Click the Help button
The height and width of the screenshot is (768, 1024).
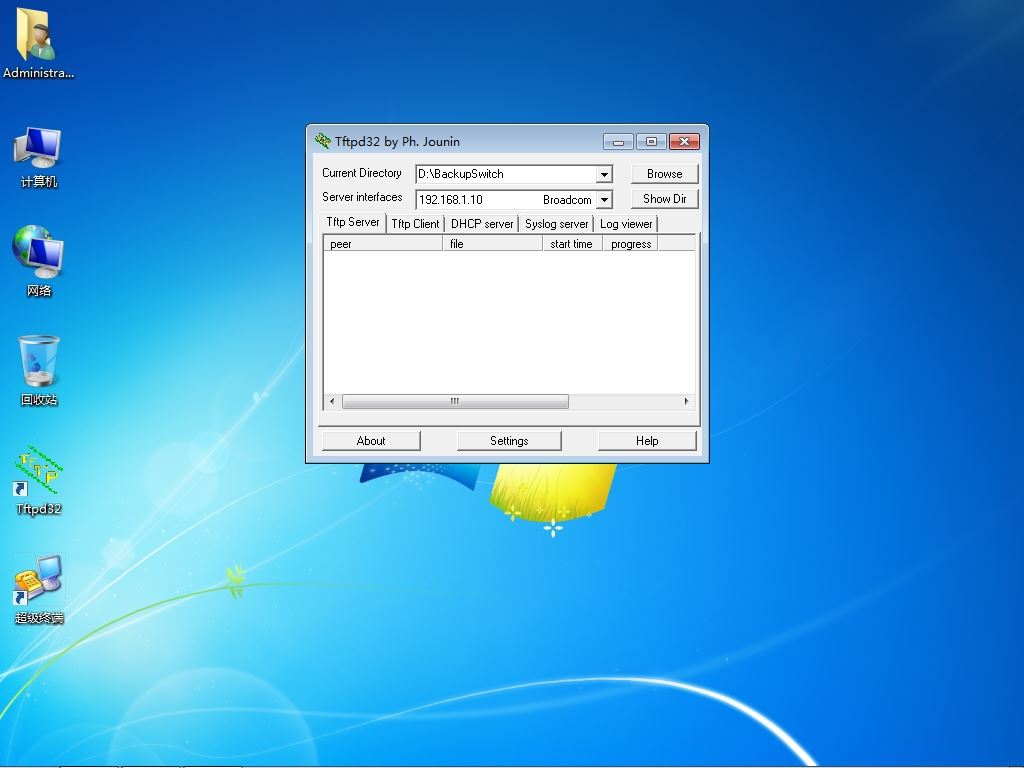(x=647, y=441)
